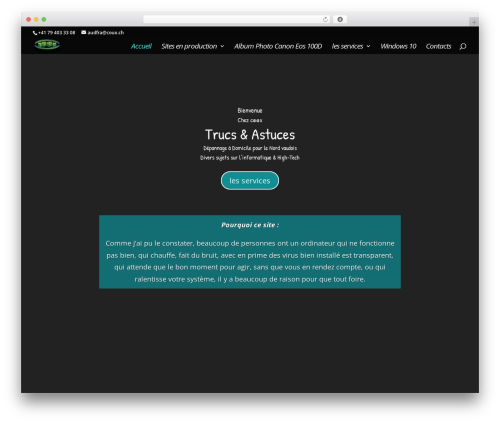This screenshot has height=423, width=500.
Task: Expand the Sites en production chevron
Action: point(222,46)
